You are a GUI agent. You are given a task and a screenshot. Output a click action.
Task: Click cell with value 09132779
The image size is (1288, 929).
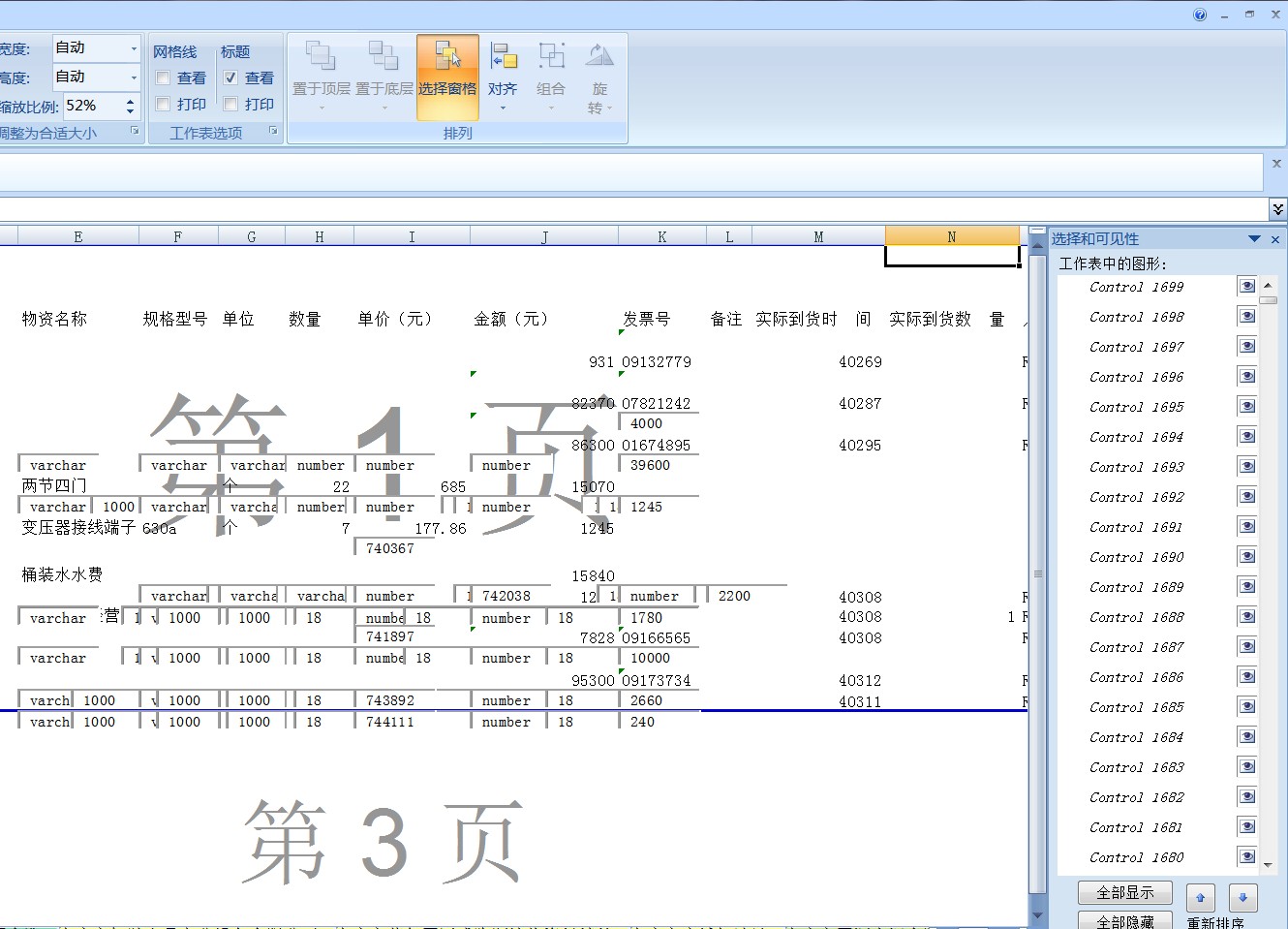657,362
